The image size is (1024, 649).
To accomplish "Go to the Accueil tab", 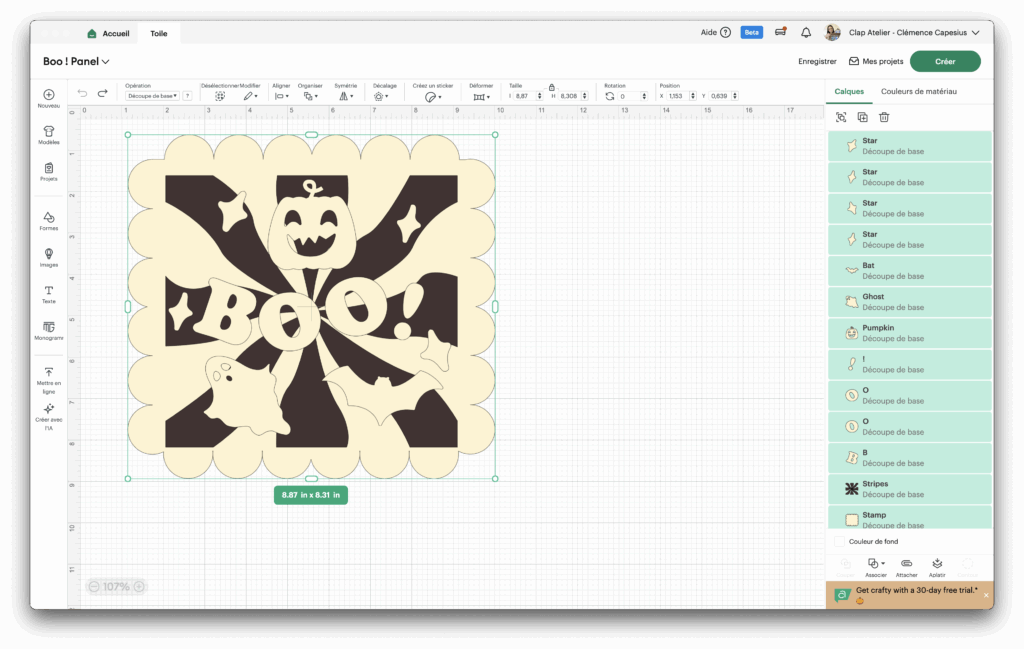I will click(109, 33).
